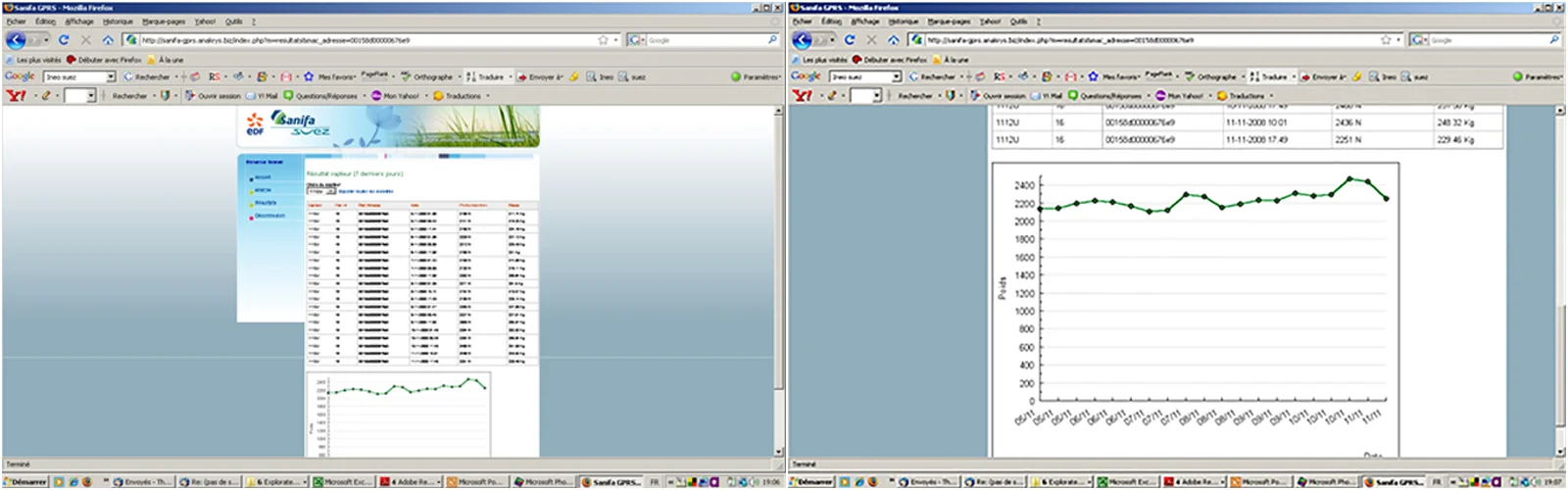The width and height of the screenshot is (1568, 490).
Task: Click the Home icon in the right Firefox window
Action: pos(894,40)
